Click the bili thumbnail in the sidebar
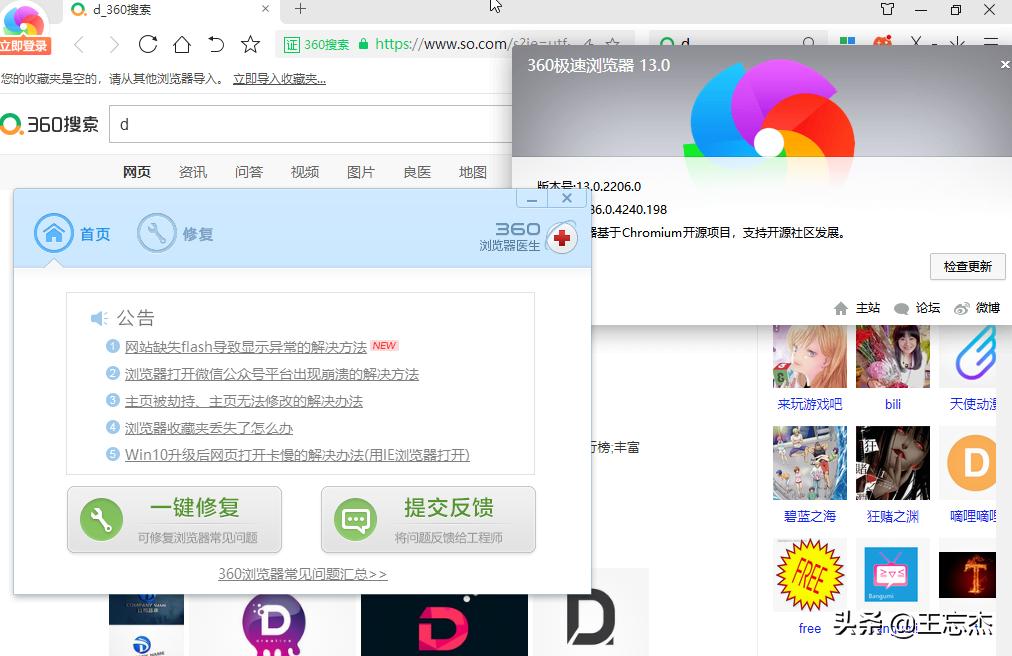The width and height of the screenshot is (1012, 656). click(x=893, y=356)
